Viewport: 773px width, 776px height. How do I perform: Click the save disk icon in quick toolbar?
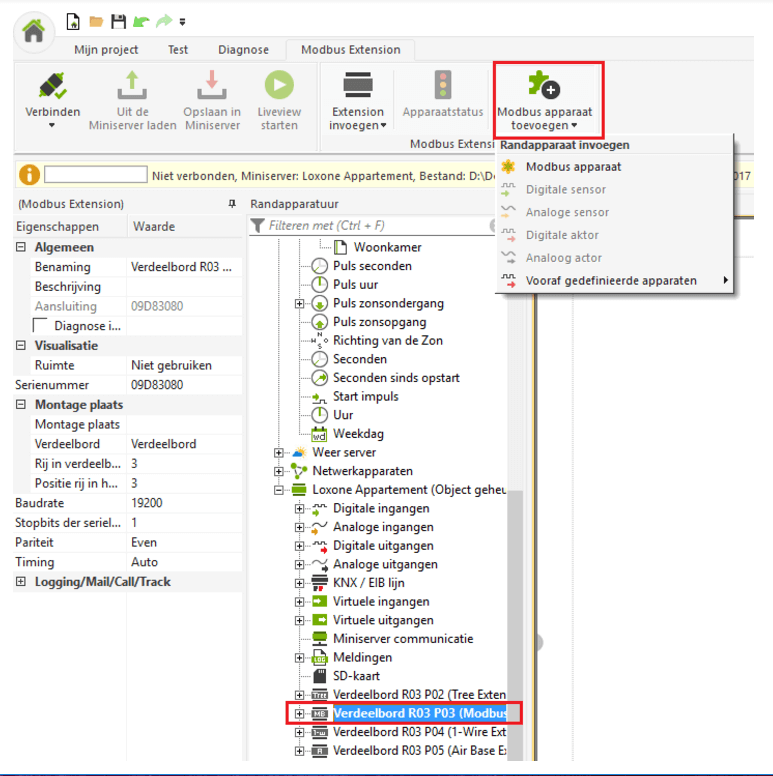click(118, 21)
